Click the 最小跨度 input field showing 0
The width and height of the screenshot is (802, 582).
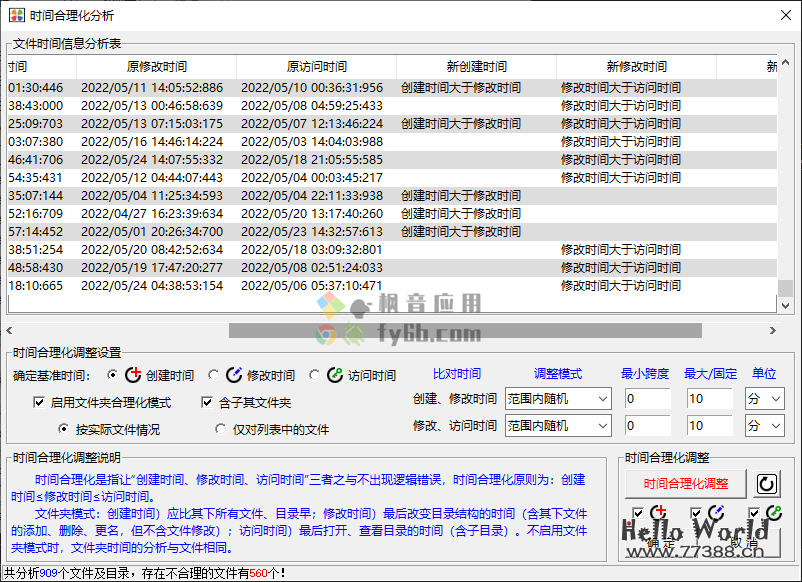tap(648, 397)
